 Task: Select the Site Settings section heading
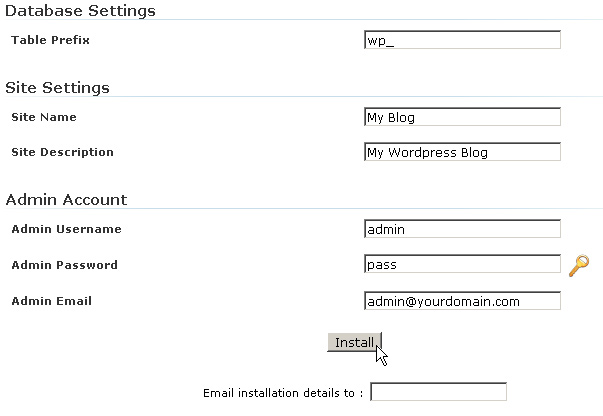pos(58,88)
